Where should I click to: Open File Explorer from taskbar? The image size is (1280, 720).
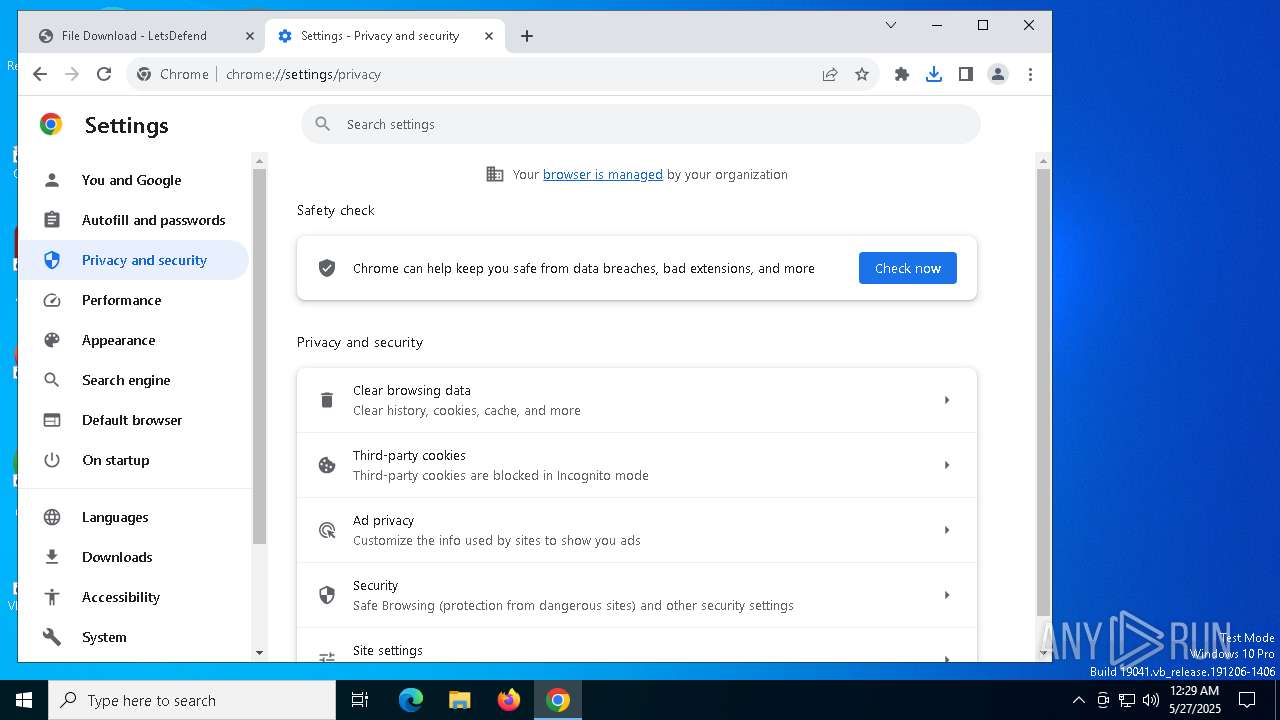pyautogui.click(x=460, y=700)
